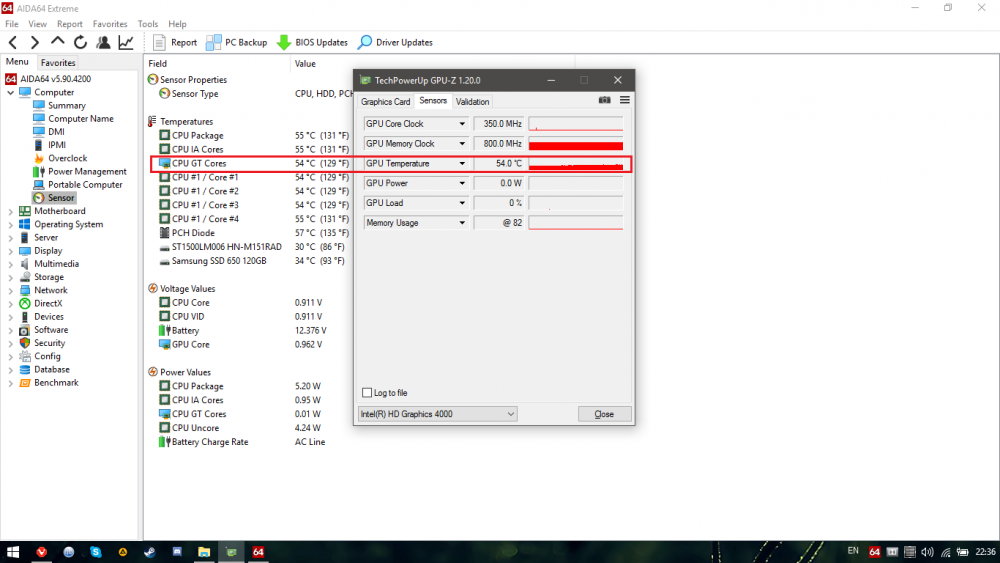Screen dimensions: 1000x563
Task: Click GPU-Z screenshot camera icon
Action: click(605, 100)
